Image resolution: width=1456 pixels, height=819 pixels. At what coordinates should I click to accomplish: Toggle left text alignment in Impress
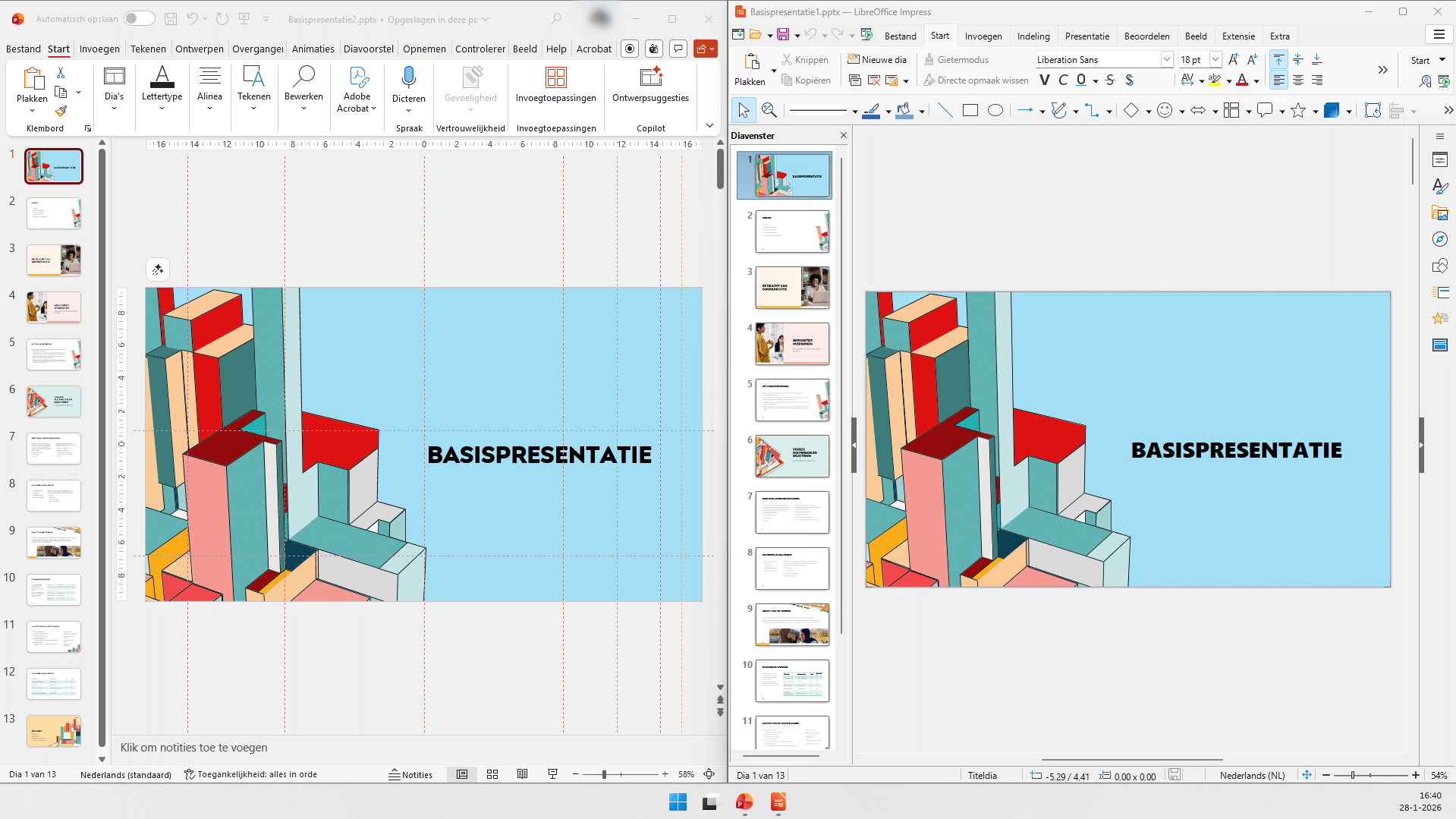click(x=1278, y=80)
